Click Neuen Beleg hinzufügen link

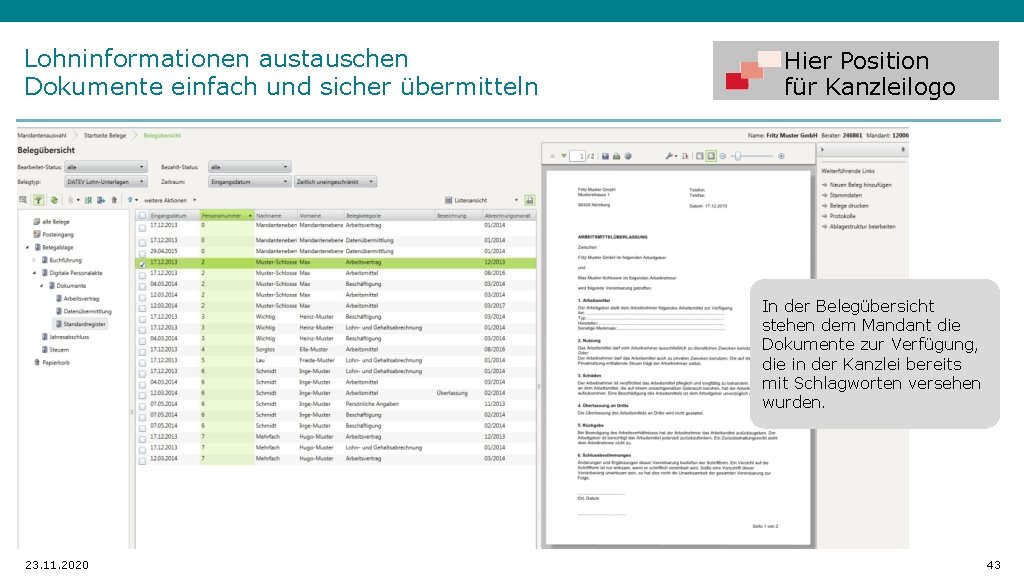(x=860, y=185)
